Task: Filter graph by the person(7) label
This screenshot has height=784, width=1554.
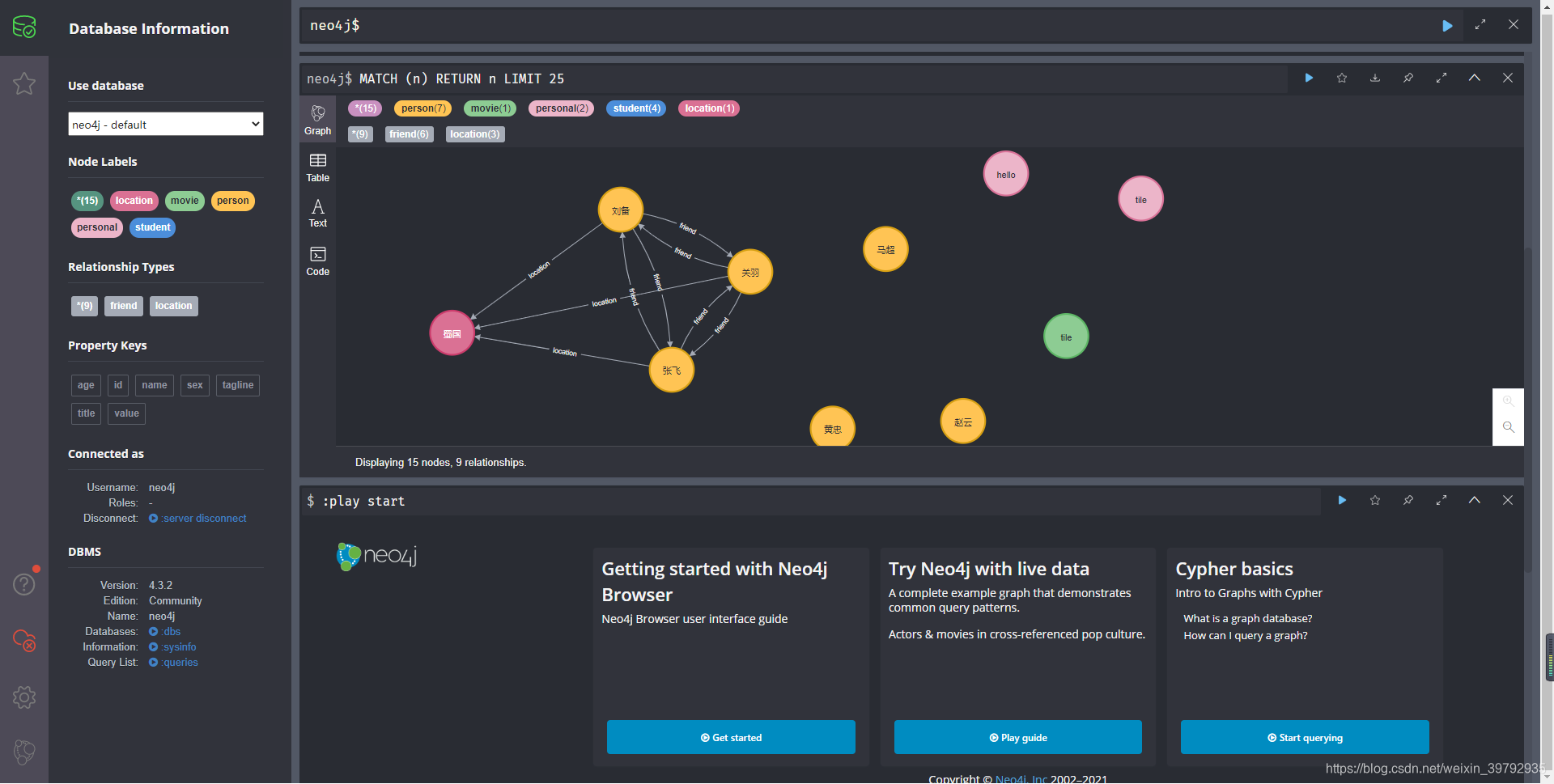Action: [422, 108]
